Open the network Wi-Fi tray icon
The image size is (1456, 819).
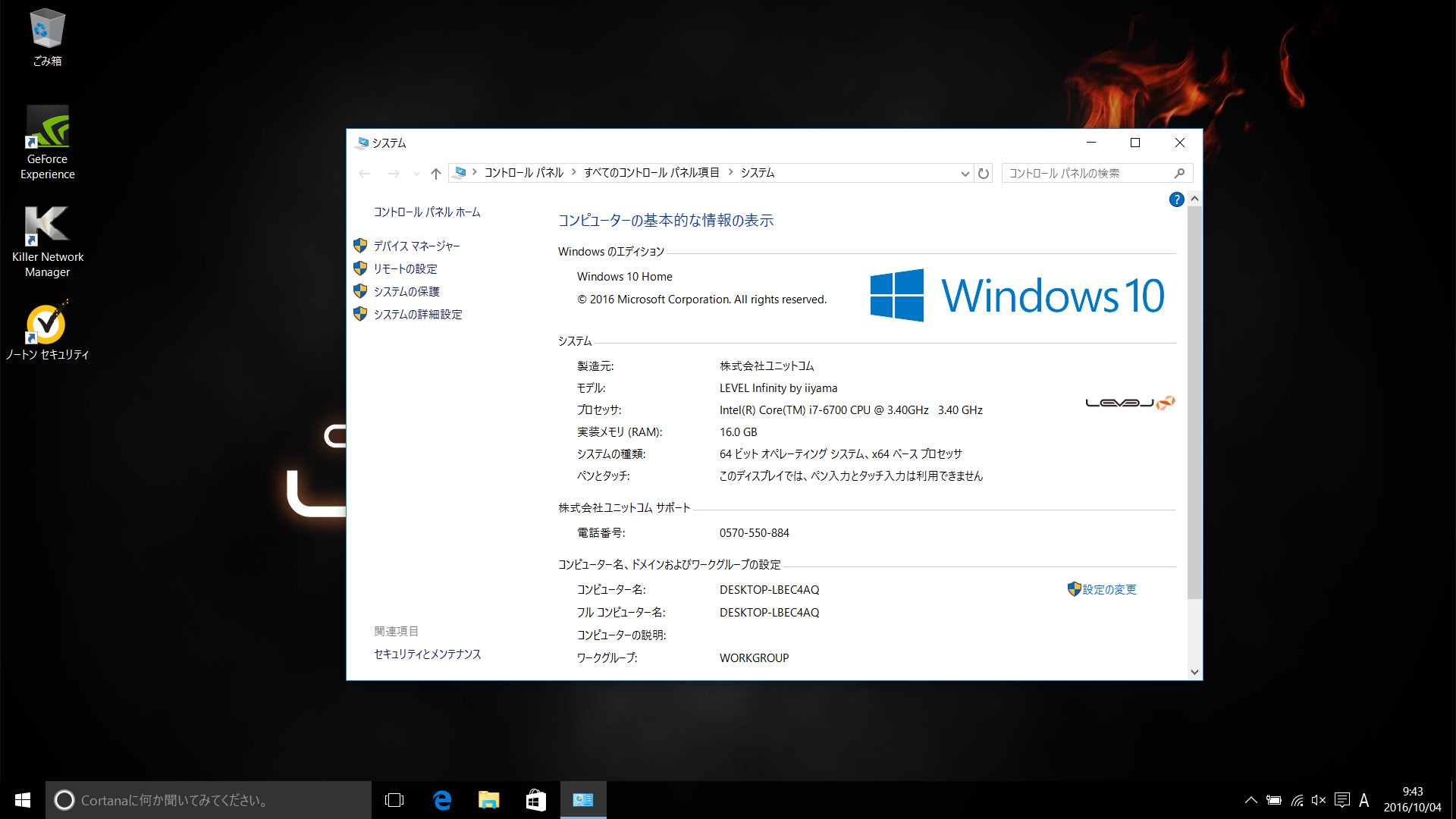point(1298,800)
